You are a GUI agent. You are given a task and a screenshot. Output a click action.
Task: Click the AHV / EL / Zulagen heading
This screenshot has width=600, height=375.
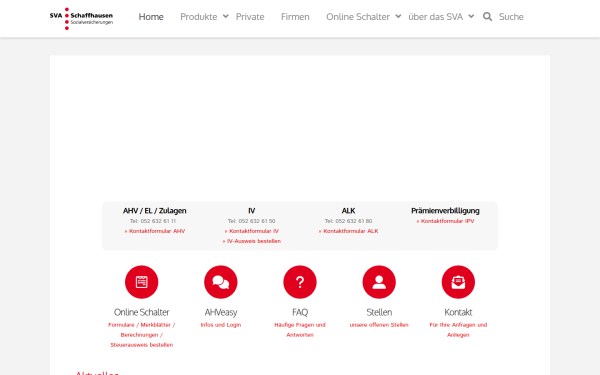pos(155,211)
